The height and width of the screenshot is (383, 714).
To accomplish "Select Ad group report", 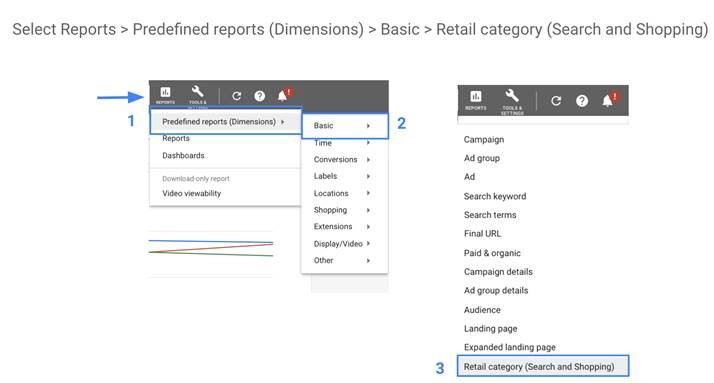I will coord(482,158).
